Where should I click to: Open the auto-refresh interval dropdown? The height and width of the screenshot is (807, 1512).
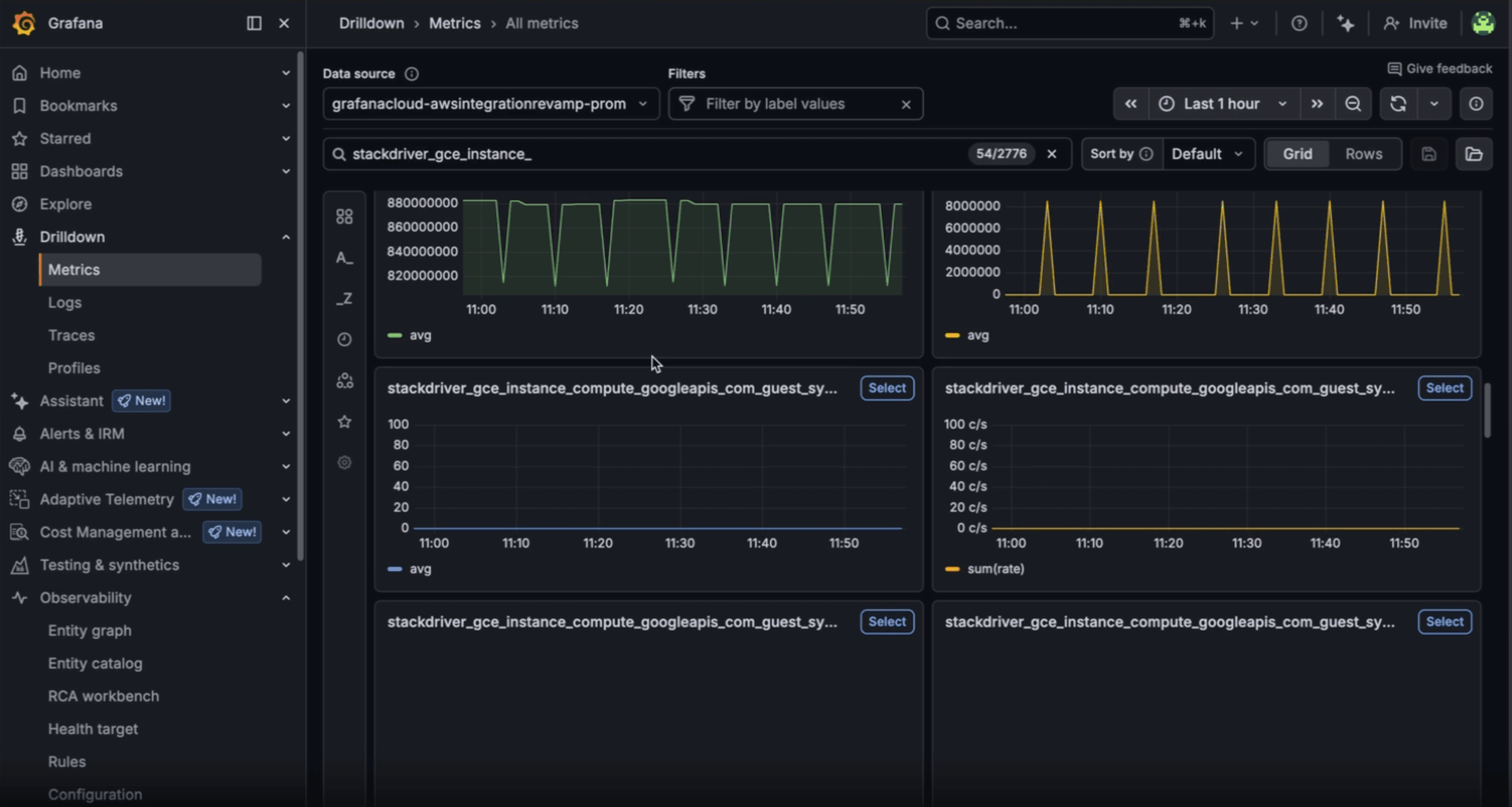[x=1434, y=104]
